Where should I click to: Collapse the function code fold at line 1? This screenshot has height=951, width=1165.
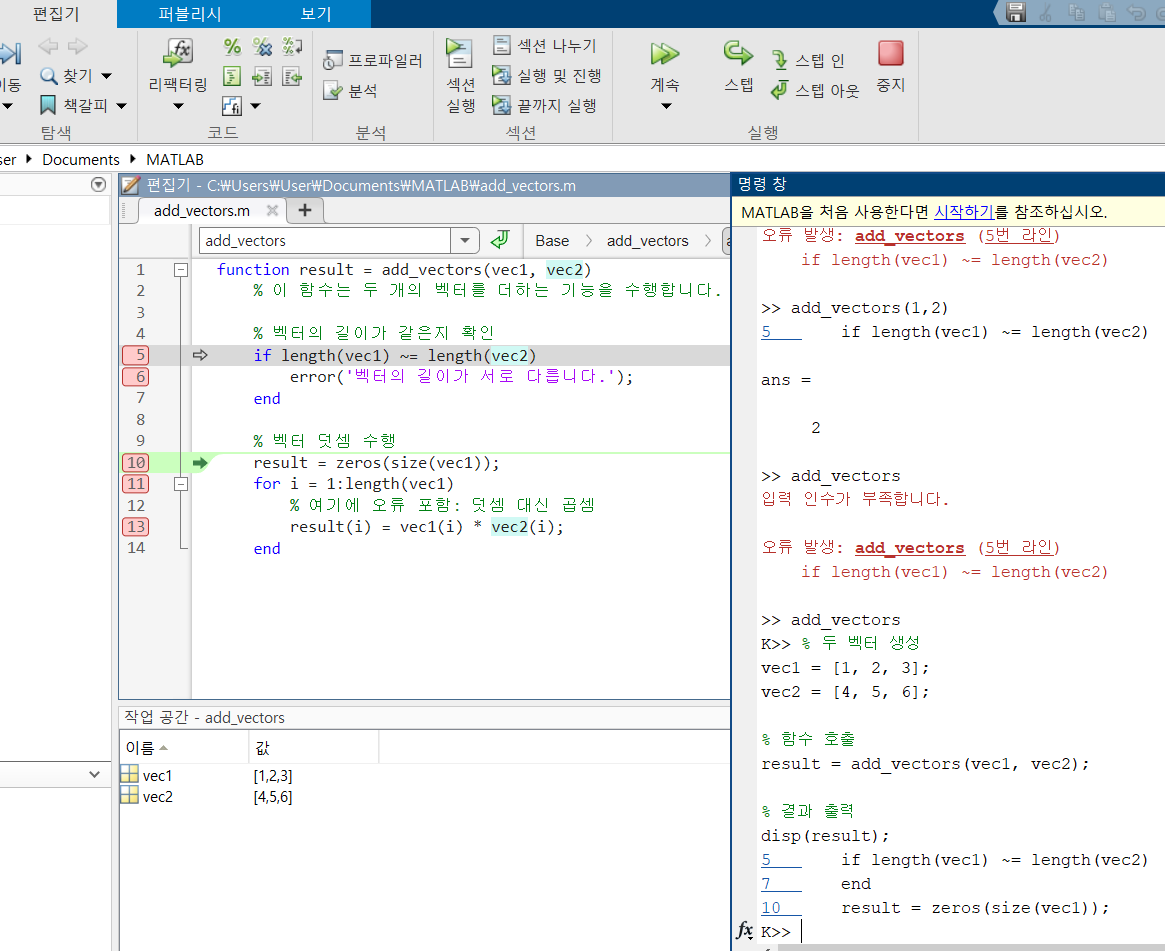[181, 270]
